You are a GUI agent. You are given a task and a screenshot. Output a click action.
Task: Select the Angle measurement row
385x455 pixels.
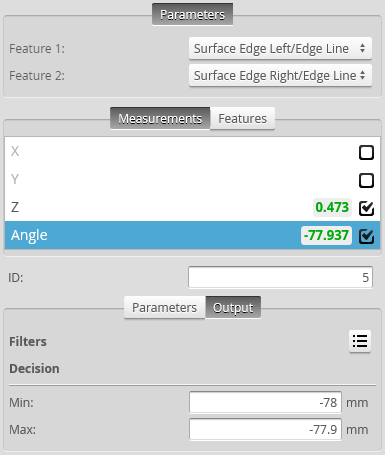(192, 235)
